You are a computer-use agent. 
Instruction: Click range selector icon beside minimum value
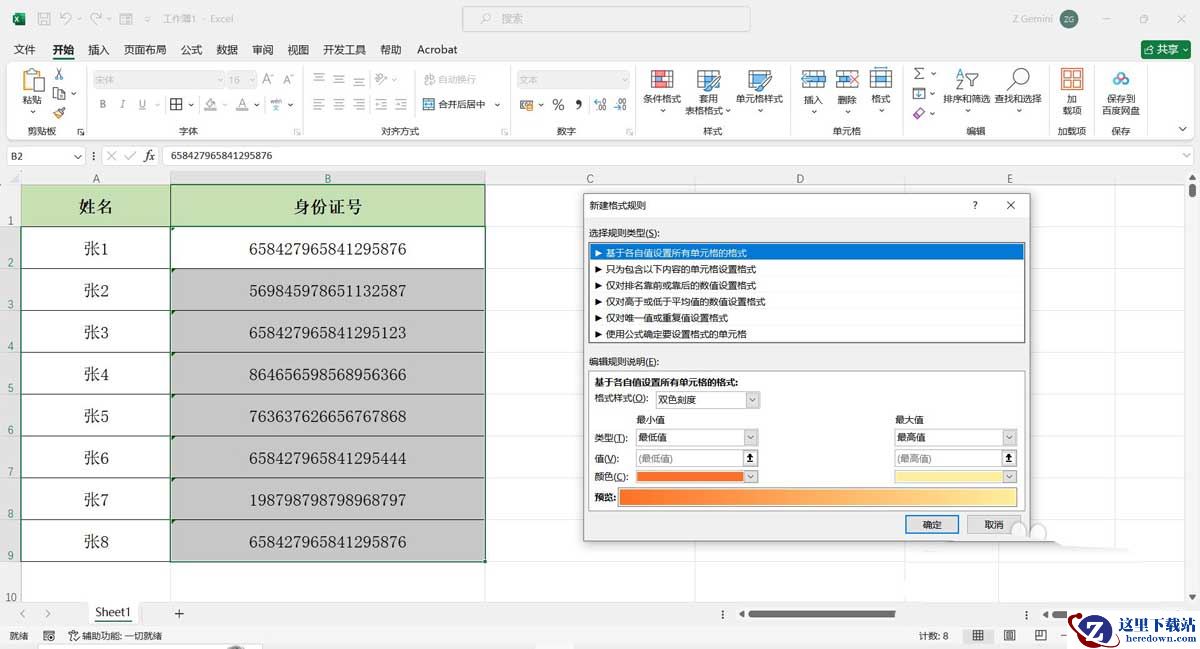[750, 458]
